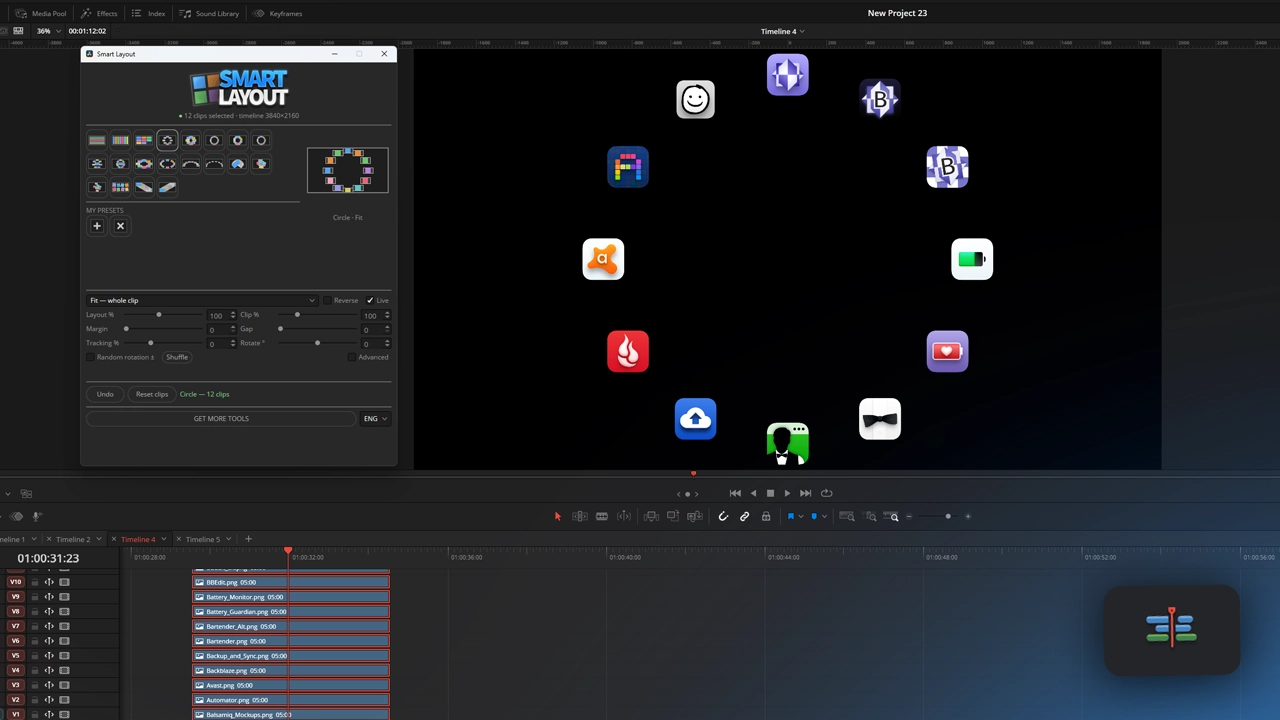Adjust the Rotate ° slider handle
This screenshot has width=1280, height=720.
pos(317,343)
